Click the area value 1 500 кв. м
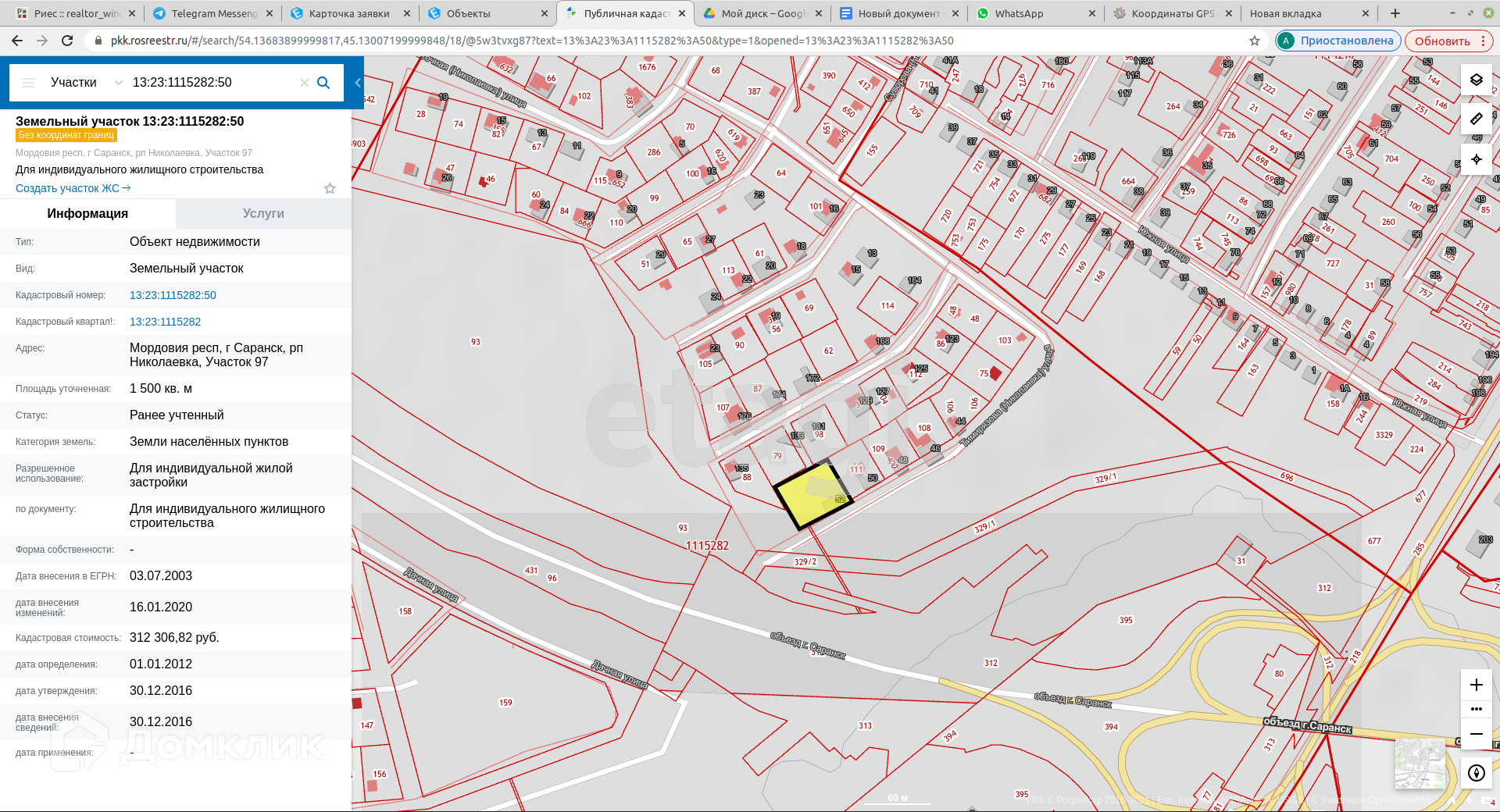This screenshot has width=1500, height=812. [161, 389]
